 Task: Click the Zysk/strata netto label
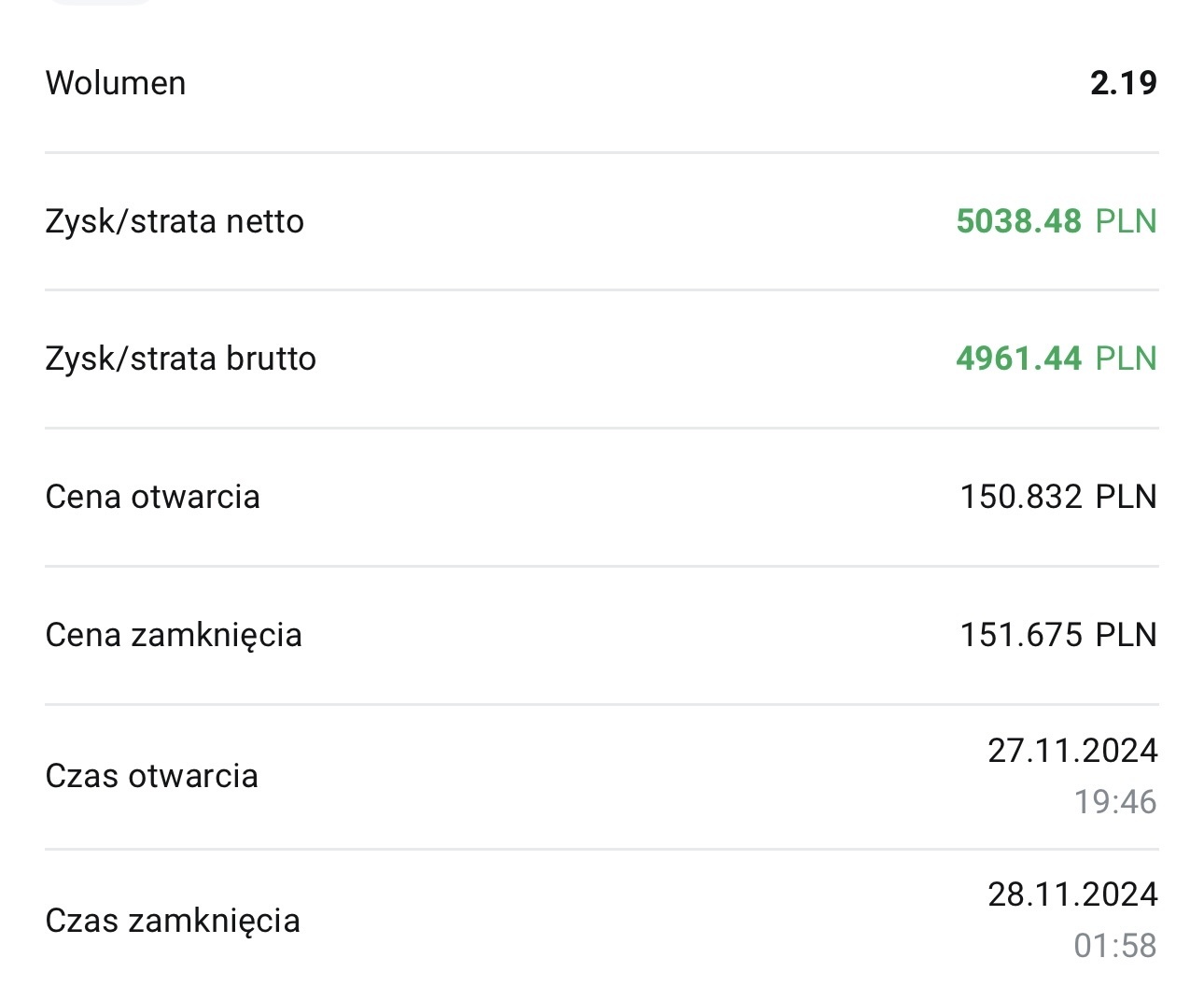click(175, 221)
